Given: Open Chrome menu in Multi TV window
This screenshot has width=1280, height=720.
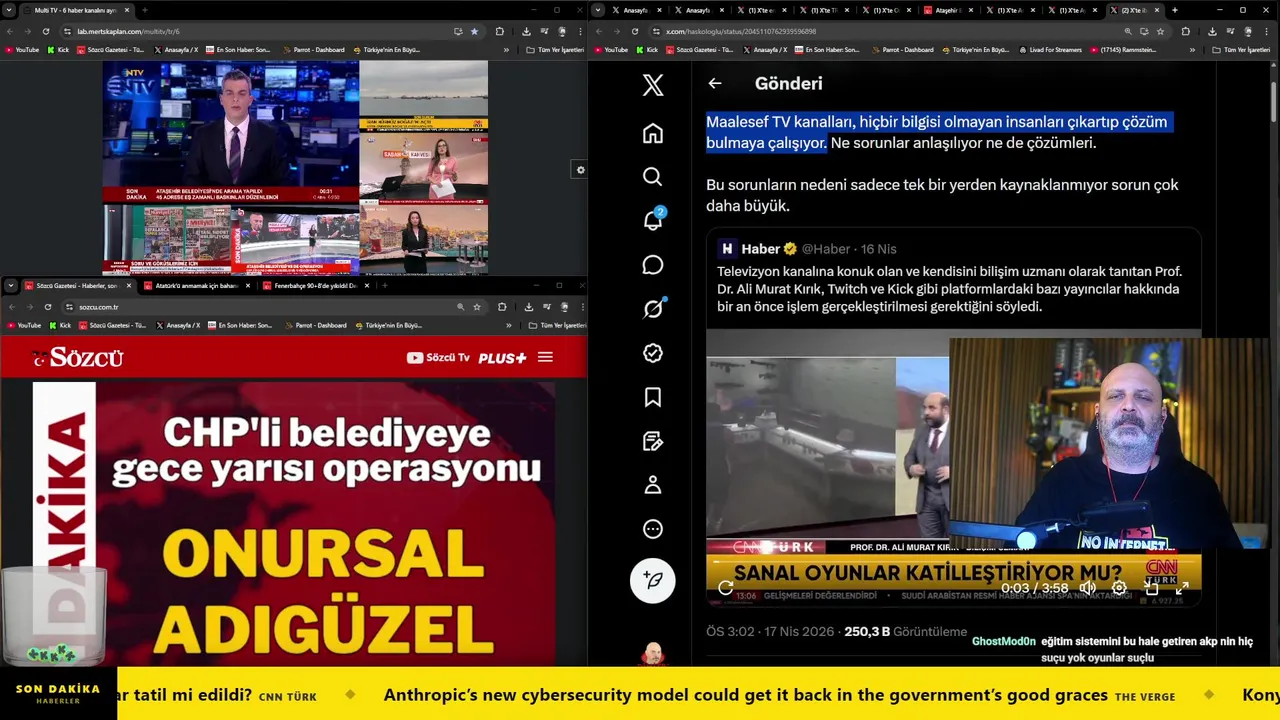Looking at the screenshot, I should [580, 31].
